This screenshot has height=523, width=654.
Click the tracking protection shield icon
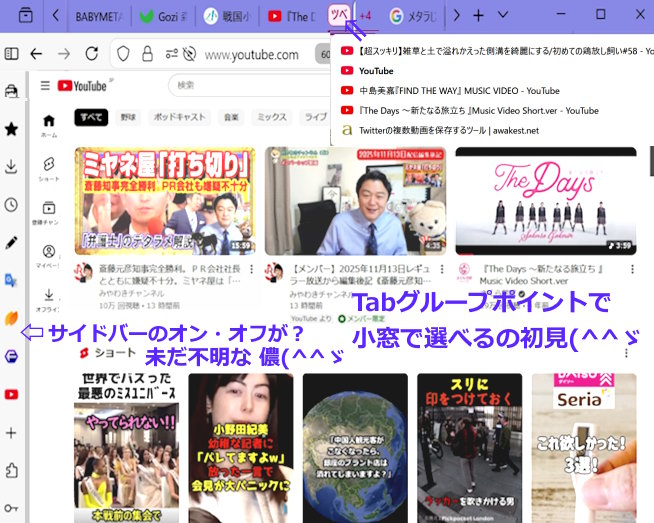pyautogui.click(x=123, y=54)
